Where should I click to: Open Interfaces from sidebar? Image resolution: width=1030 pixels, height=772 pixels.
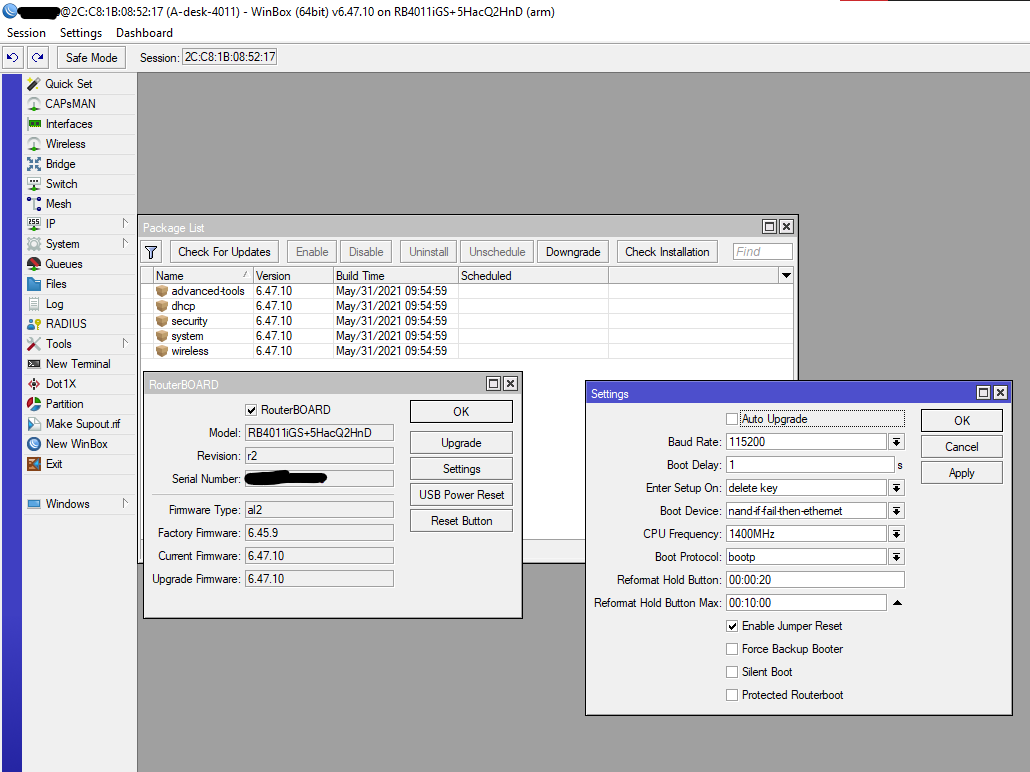[x=79, y=124]
